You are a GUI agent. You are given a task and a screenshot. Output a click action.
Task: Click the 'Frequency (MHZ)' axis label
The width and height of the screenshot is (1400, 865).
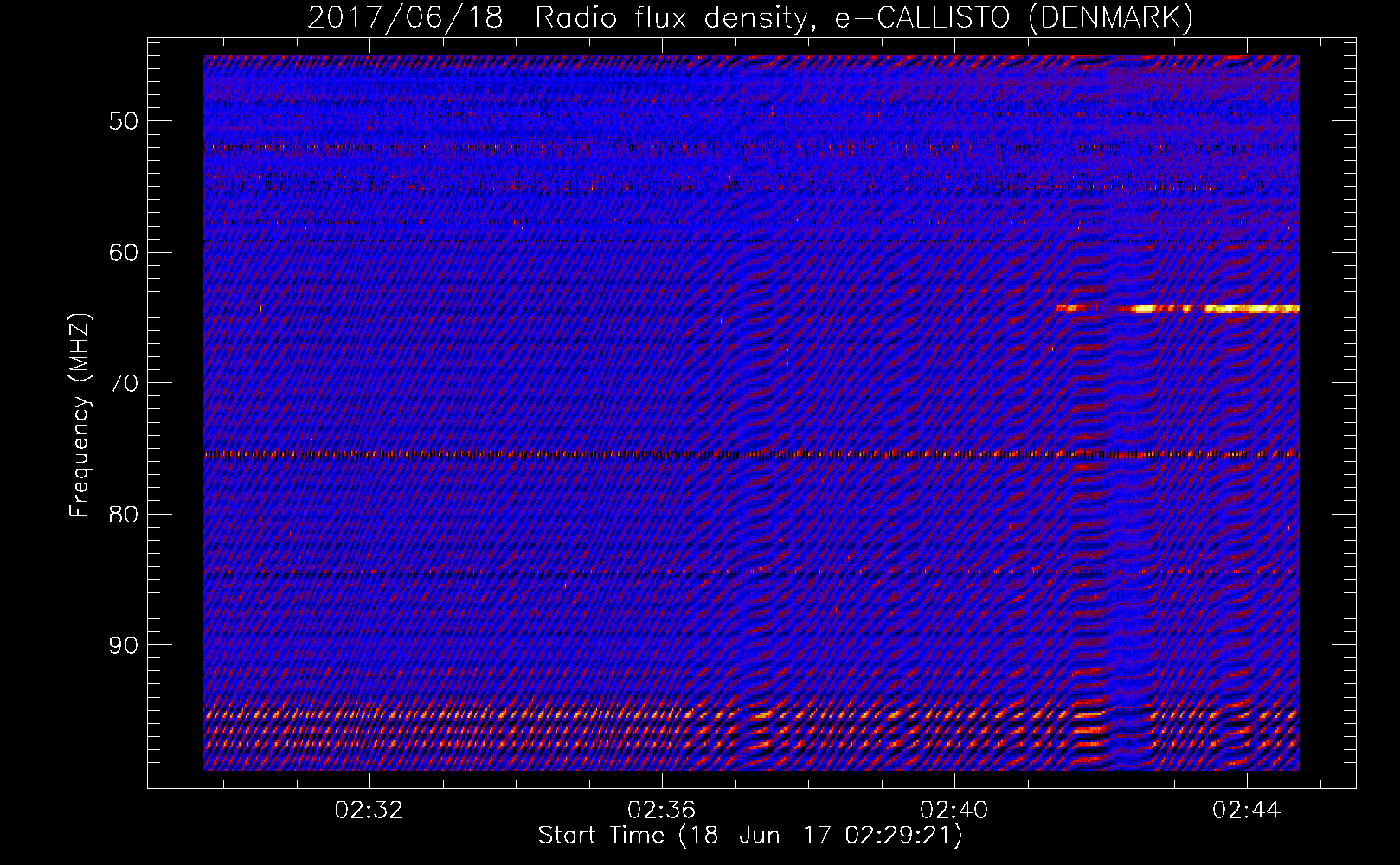click(80, 415)
